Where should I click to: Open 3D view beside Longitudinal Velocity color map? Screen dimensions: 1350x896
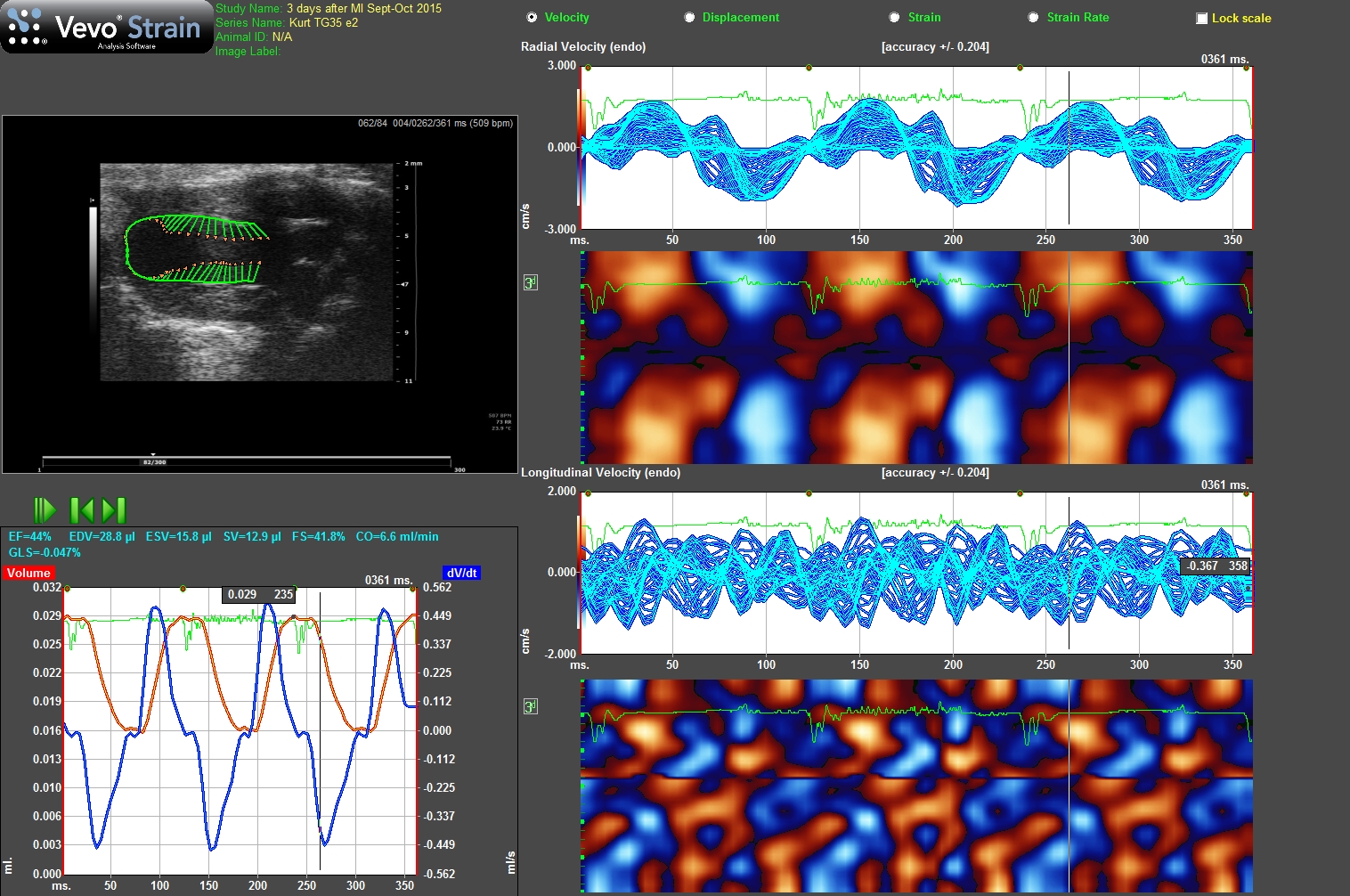click(x=530, y=707)
